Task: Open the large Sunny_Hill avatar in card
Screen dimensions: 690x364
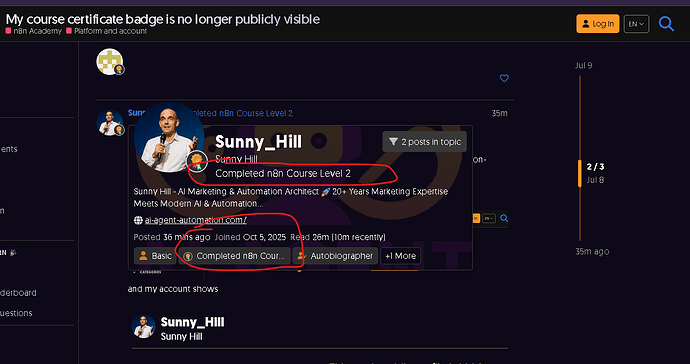Action: click(x=169, y=137)
